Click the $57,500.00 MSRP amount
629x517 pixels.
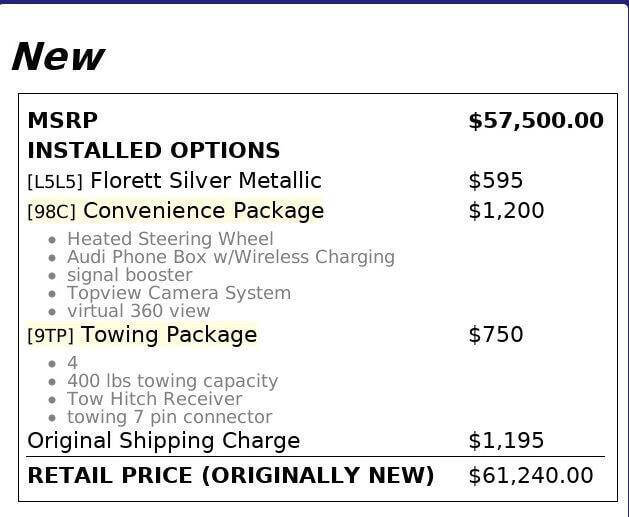pos(535,121)
